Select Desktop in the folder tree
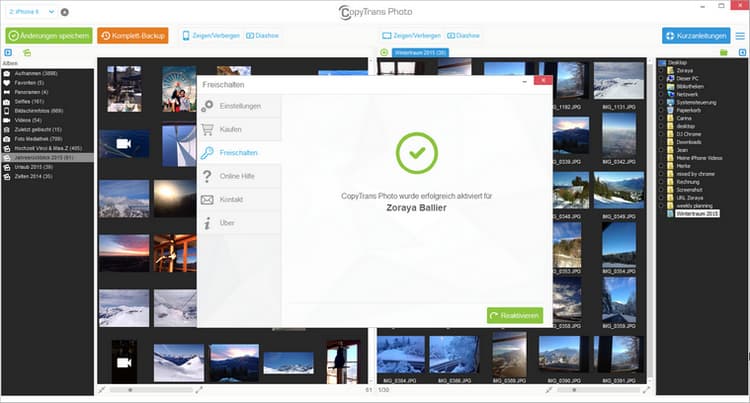The image size is (750, 403). pyautogui.click(x=677, y=63)
